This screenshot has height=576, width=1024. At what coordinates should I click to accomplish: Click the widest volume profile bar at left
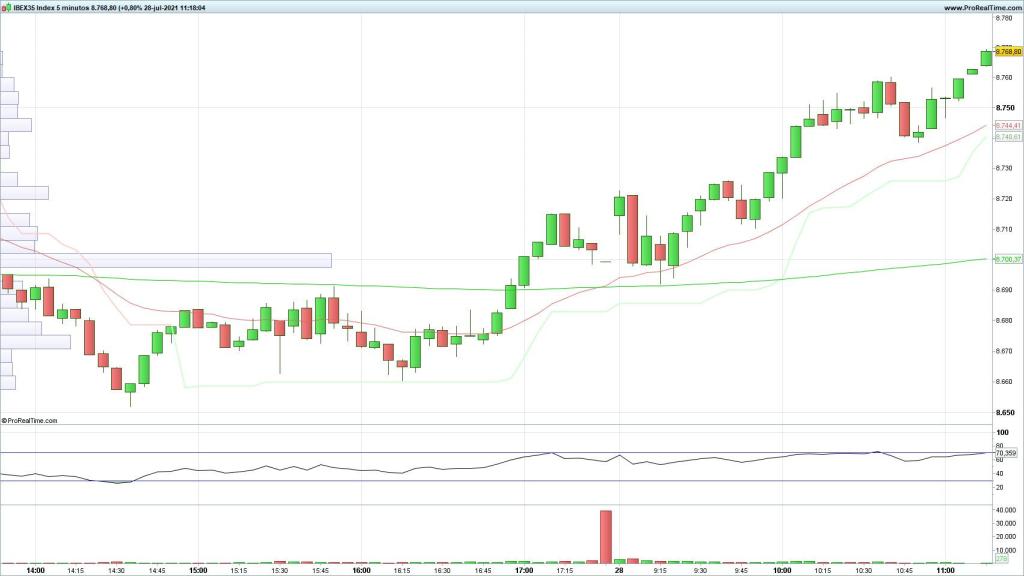coord(166,261)
